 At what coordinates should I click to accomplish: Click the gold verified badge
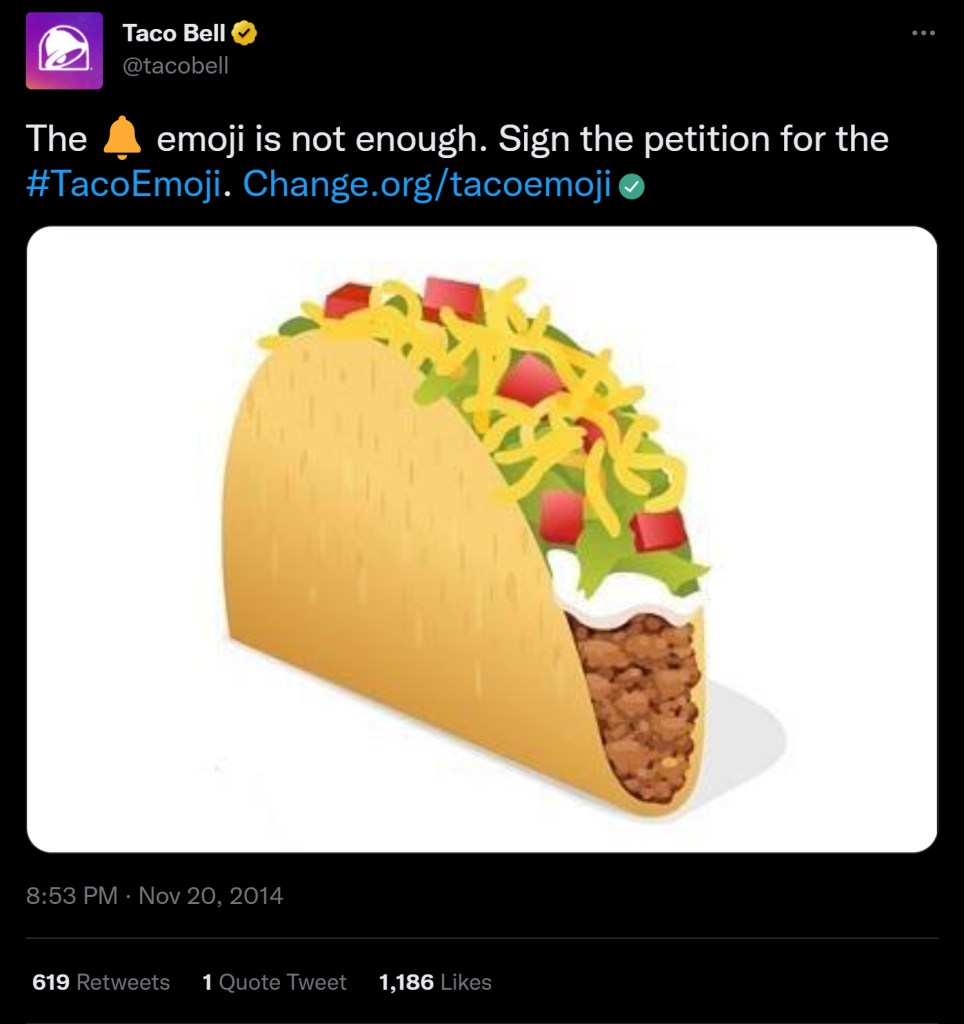pos(245,34)
